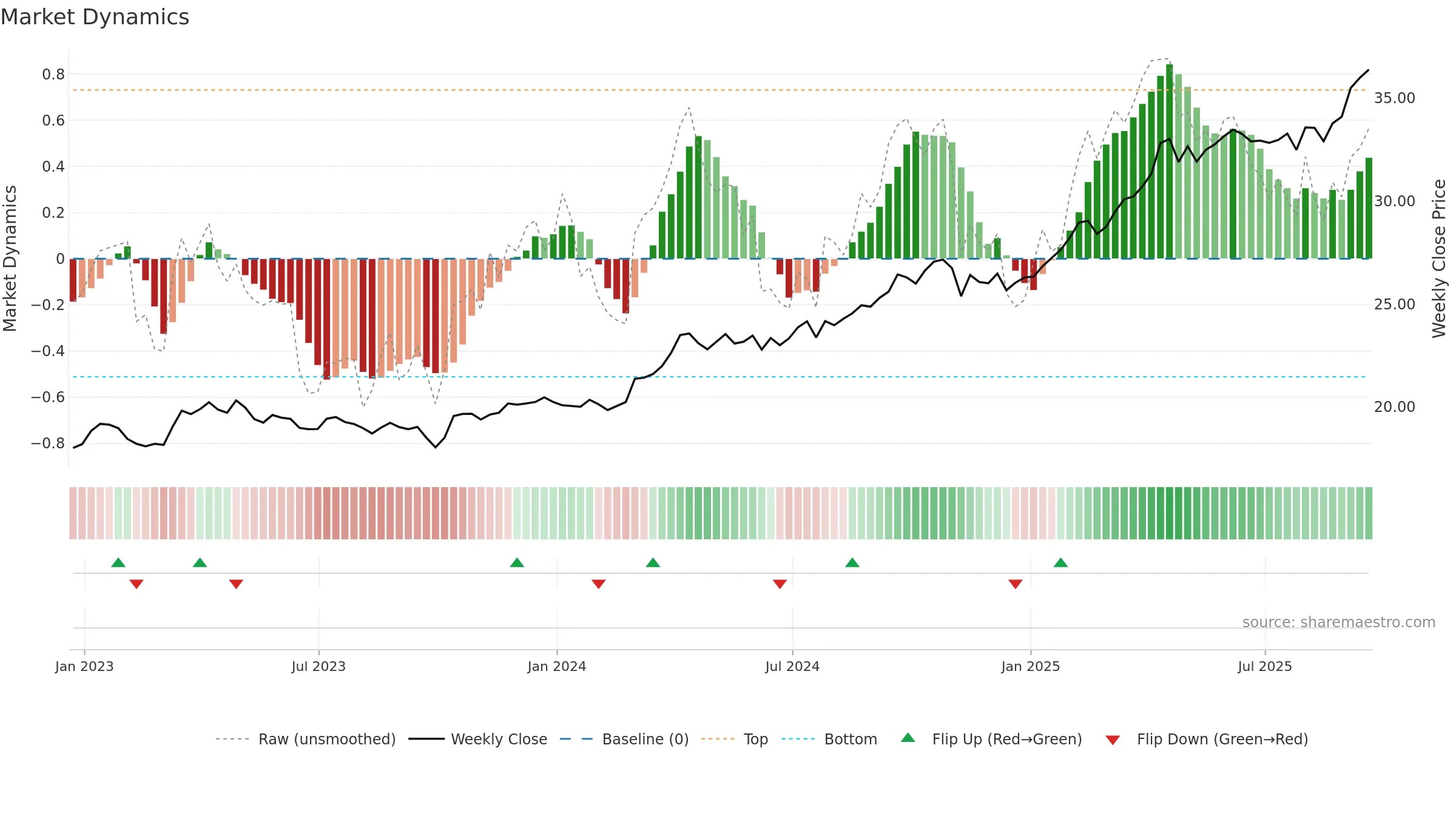Click the 'Jul 2024' x-axis label

(792, 666)
